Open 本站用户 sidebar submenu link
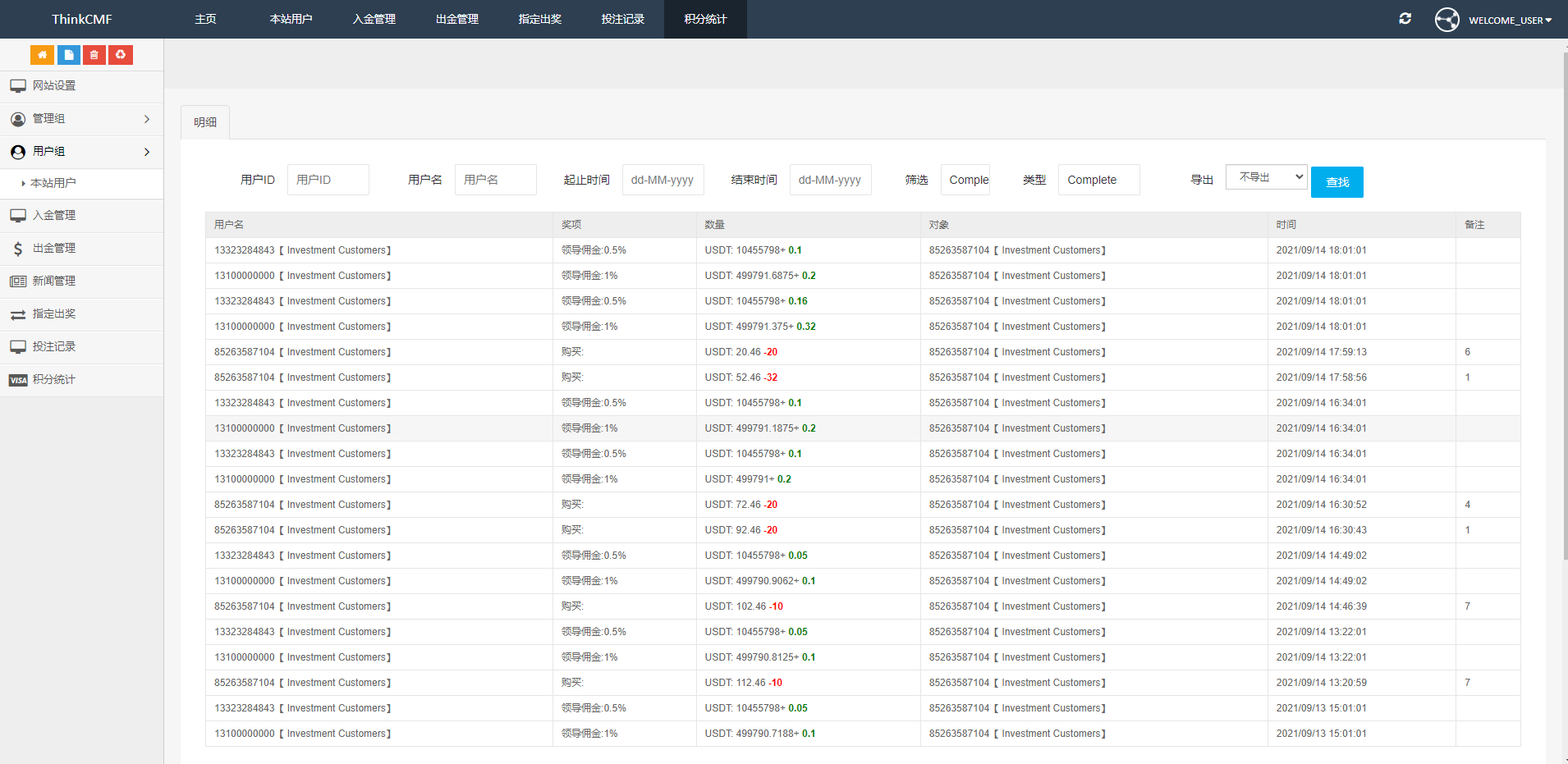This screenshot has width=1568, height=764. pos(53,183)
